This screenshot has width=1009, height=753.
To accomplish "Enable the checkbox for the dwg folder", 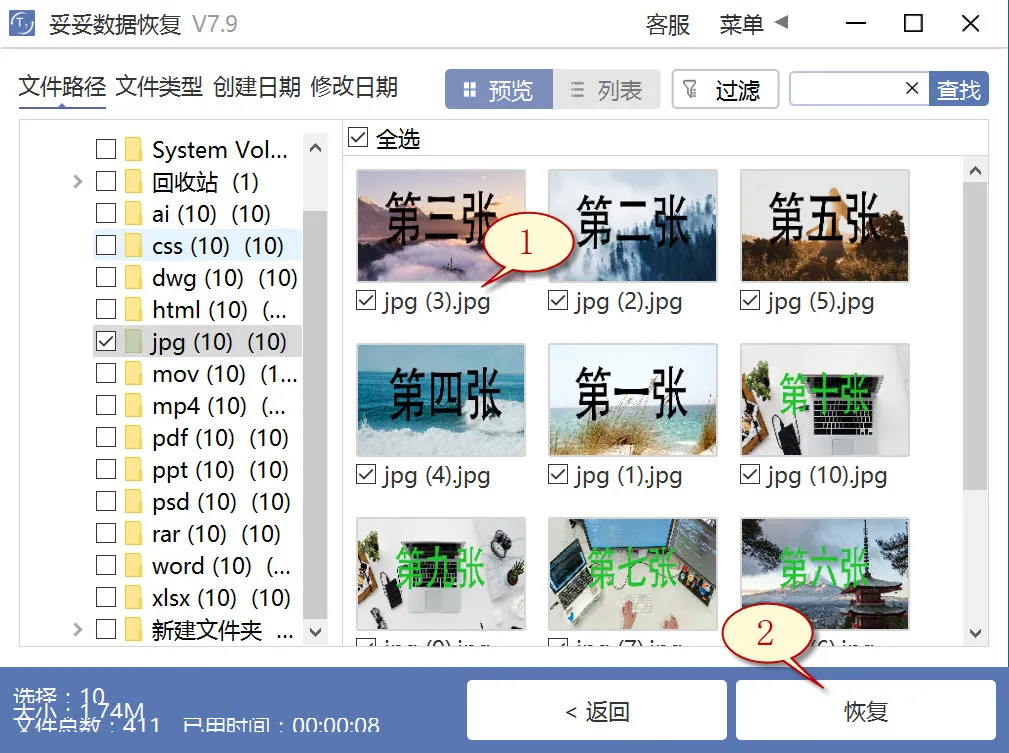I will (x=107, y=277).
